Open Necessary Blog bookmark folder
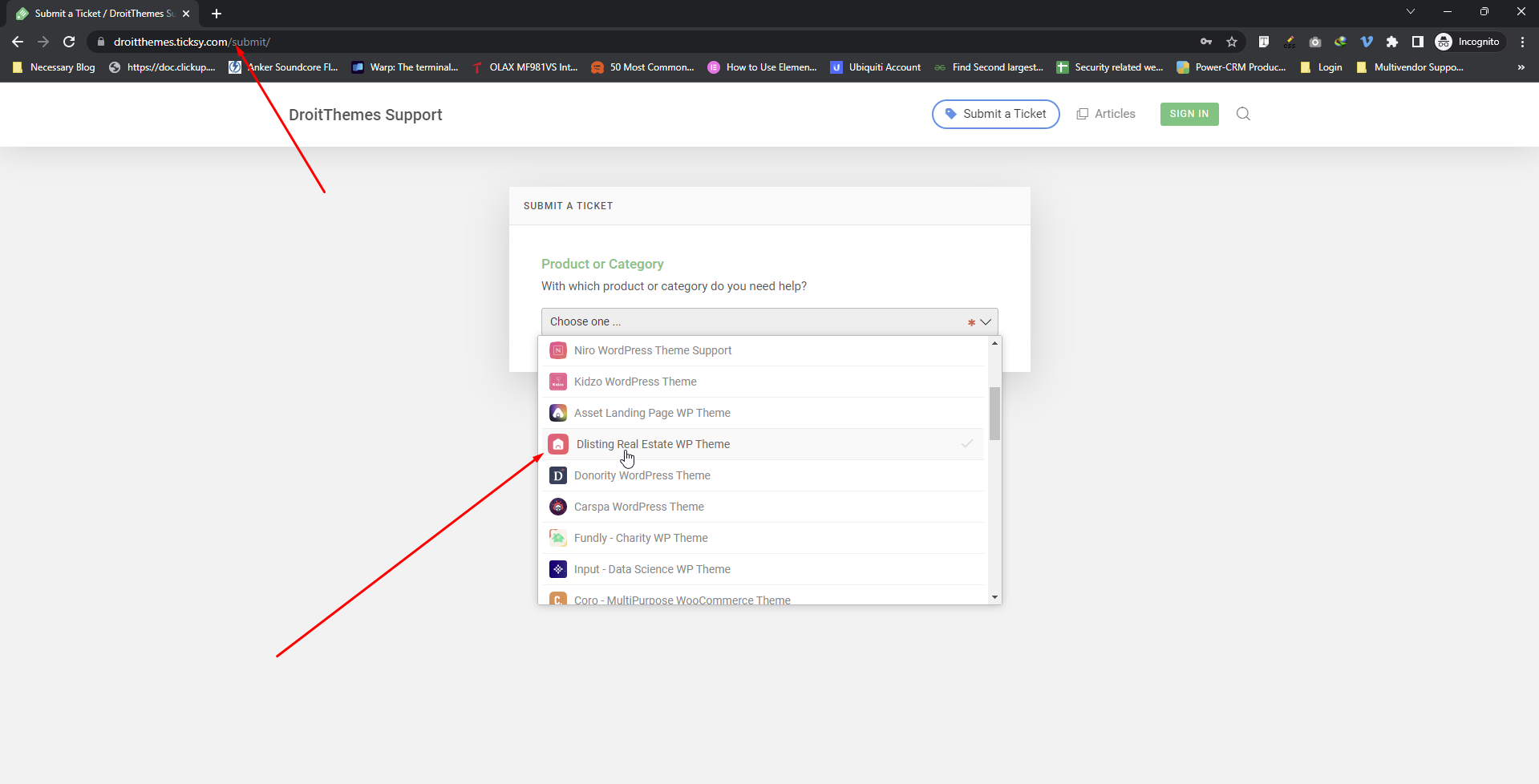The height and width of the screenshot is (784, 1539). [55, 67]
